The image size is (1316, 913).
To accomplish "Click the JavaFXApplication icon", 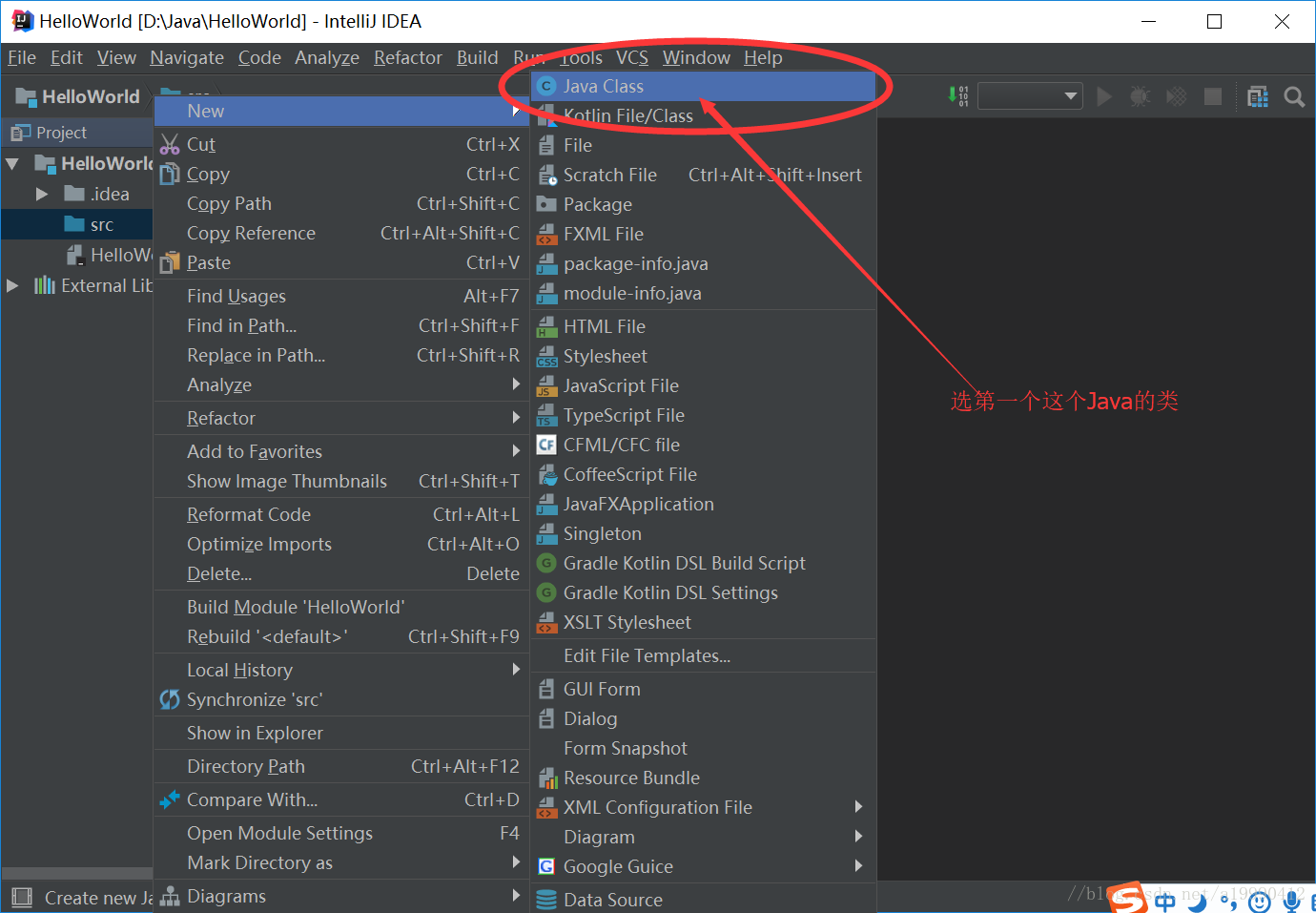I will [546, 504].
